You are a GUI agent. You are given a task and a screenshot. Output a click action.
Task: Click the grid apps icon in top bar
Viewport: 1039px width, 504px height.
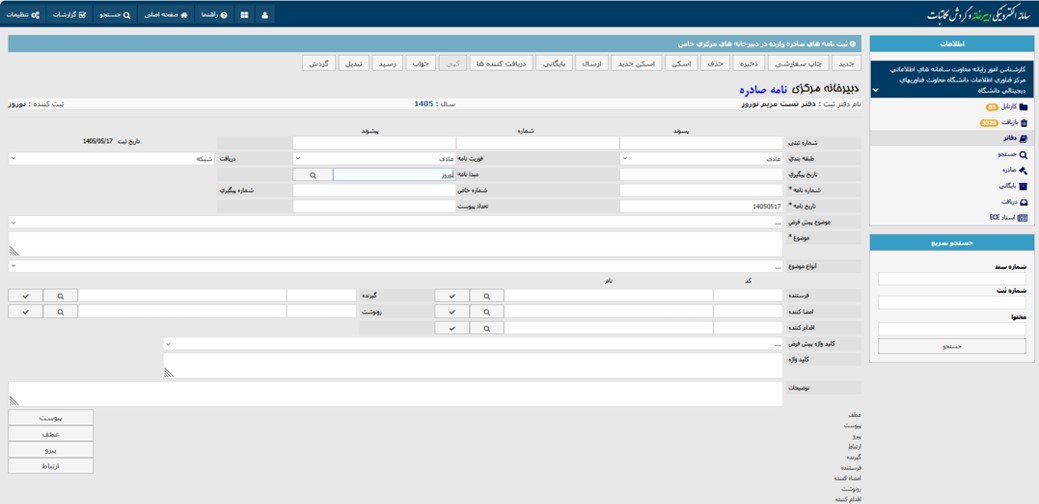pos(245,14)
